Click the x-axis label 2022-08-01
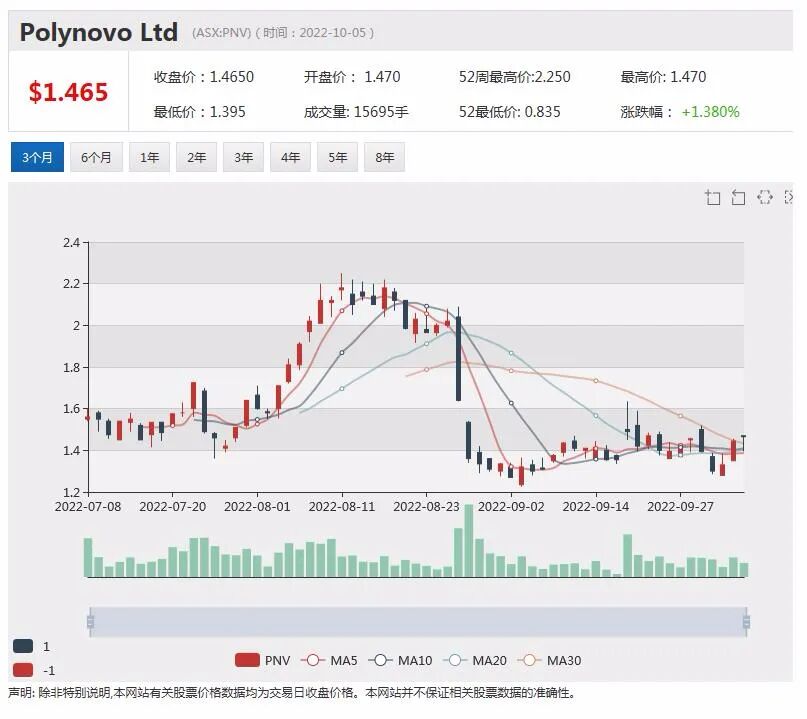The width and height of the screenshot is (807, 719). pyautogui.click(x=257, y=506)
